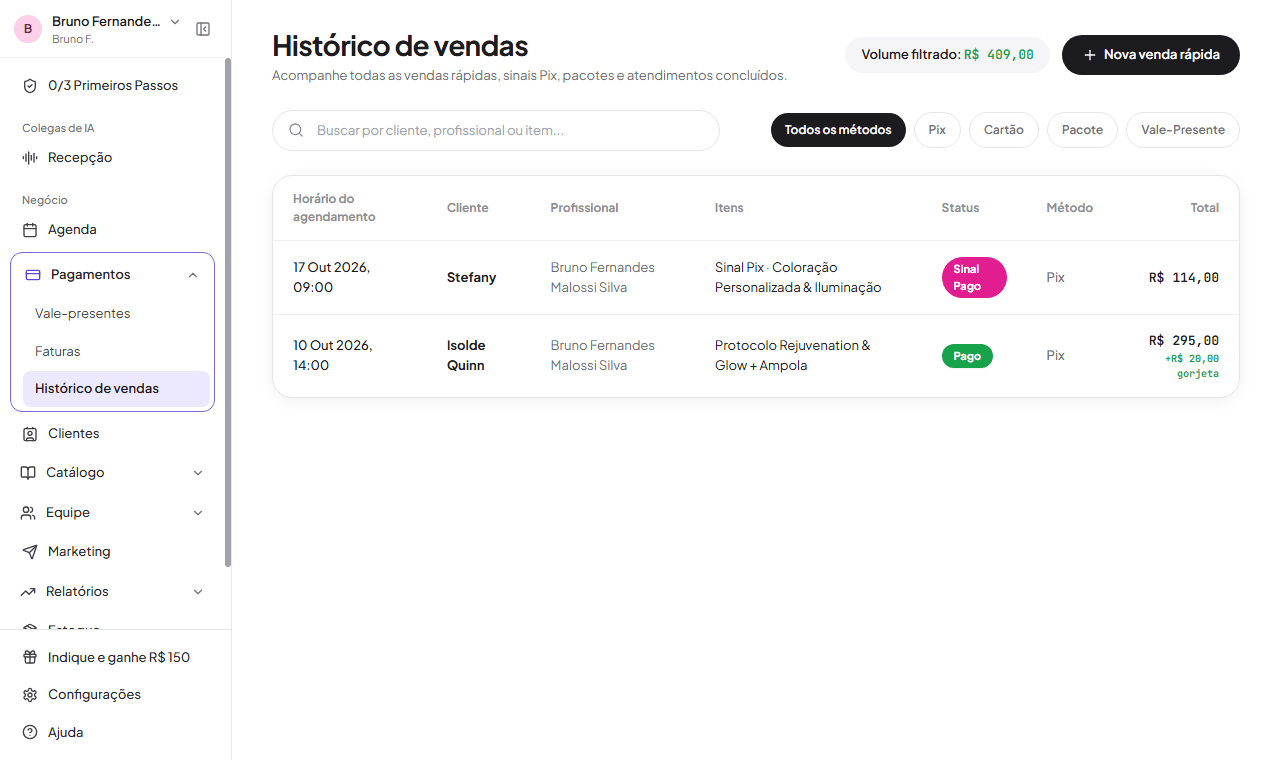Screen dimensions: 1280x760
Task: Open the Isolde Quinn client row
Action: click(x=756, y=356)
